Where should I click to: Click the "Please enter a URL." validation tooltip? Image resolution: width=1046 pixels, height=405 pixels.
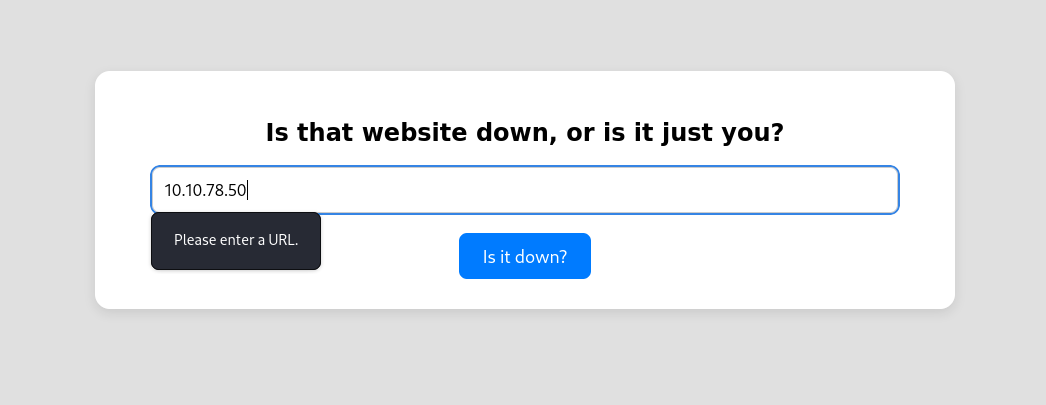click(x=236, y=241)
